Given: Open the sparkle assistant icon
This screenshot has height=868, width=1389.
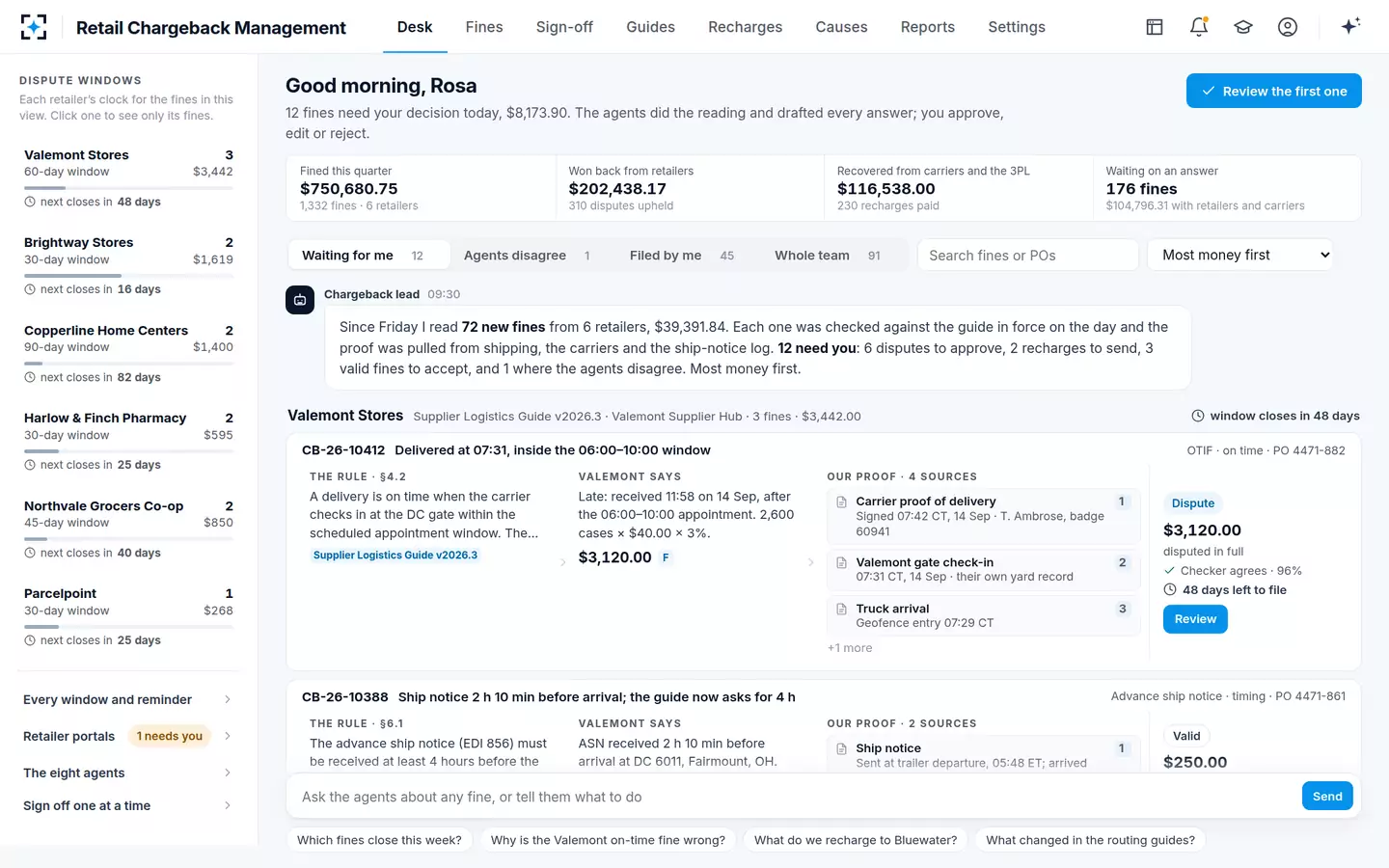Looking at the screenshot, I should pos(1350,26).
